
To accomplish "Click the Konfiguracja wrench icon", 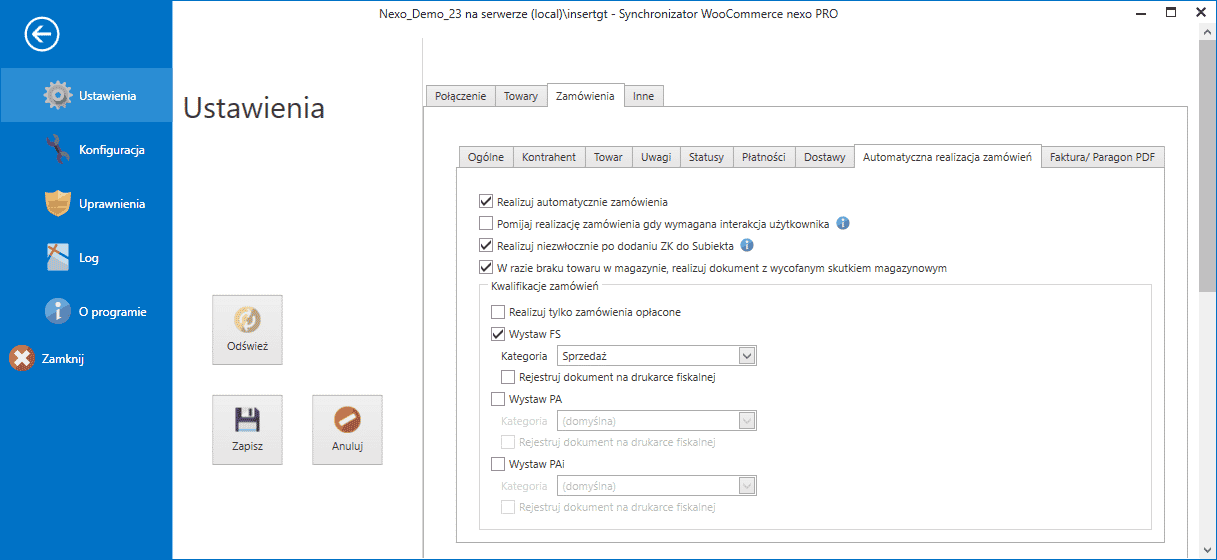I will (x=58, y=149).
